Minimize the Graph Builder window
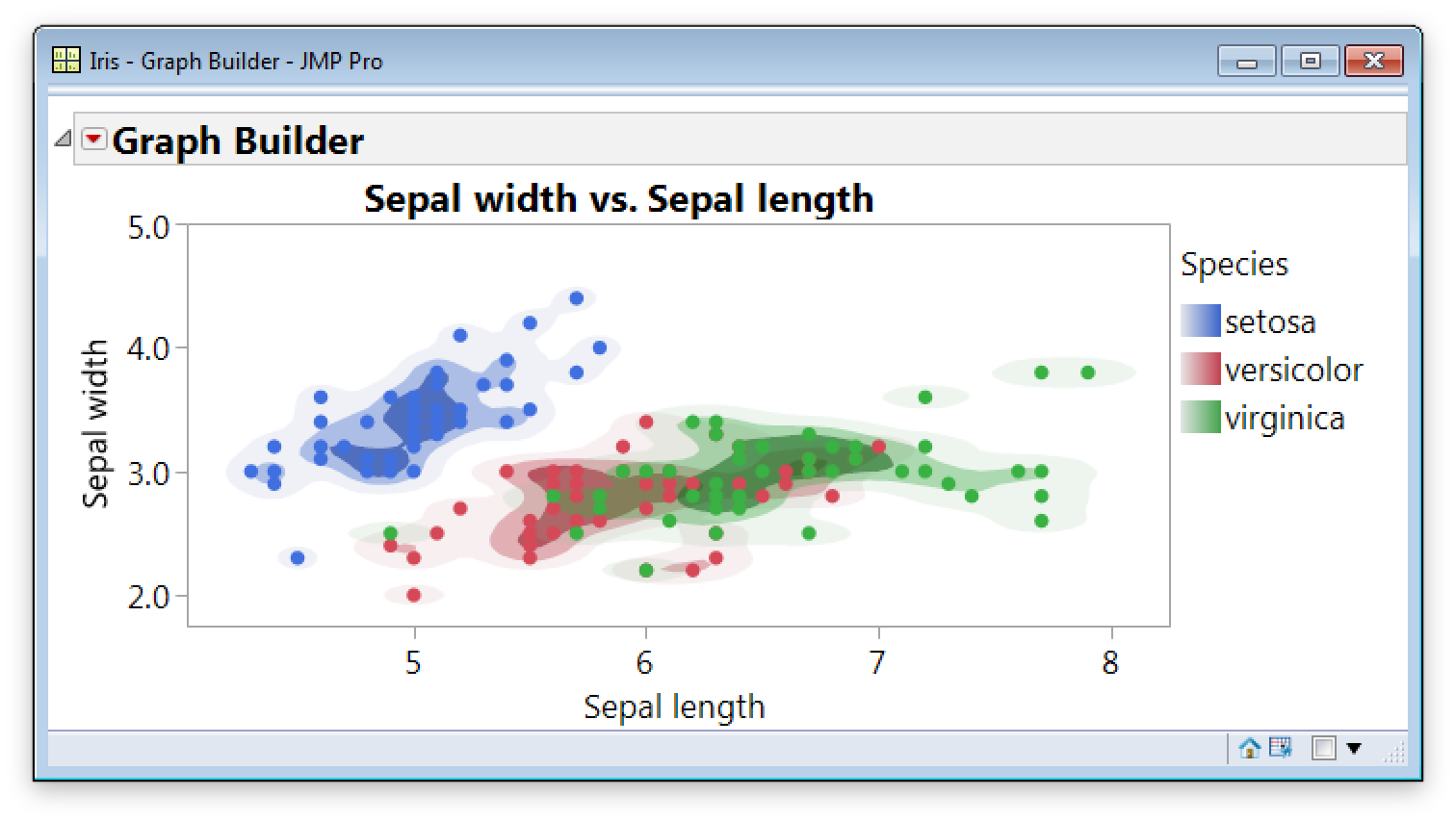Screen dimensions: 1456x822 pyautogui.click(x=1247, y=62)
